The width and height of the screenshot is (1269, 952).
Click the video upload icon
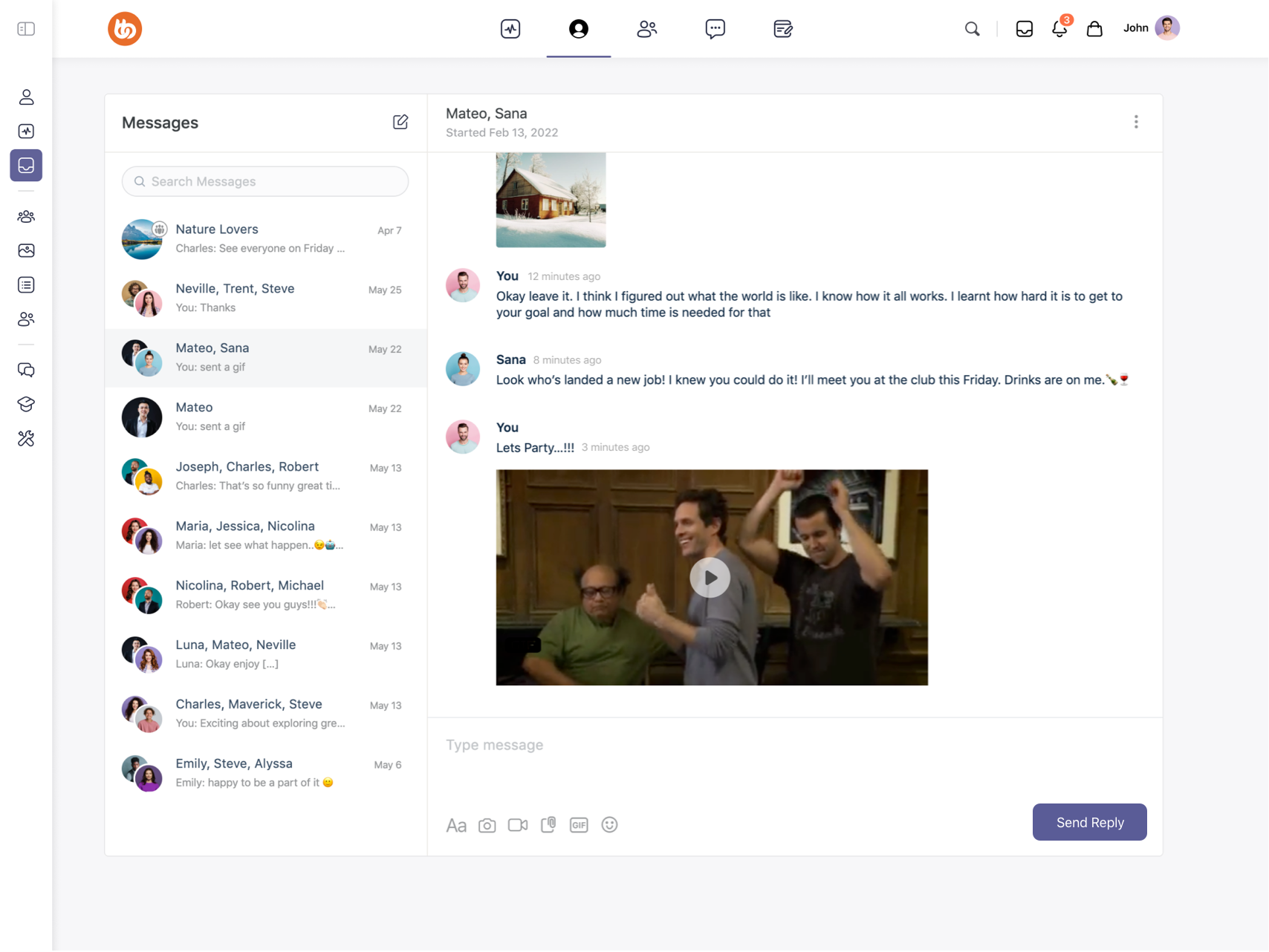tap(518, 825)
